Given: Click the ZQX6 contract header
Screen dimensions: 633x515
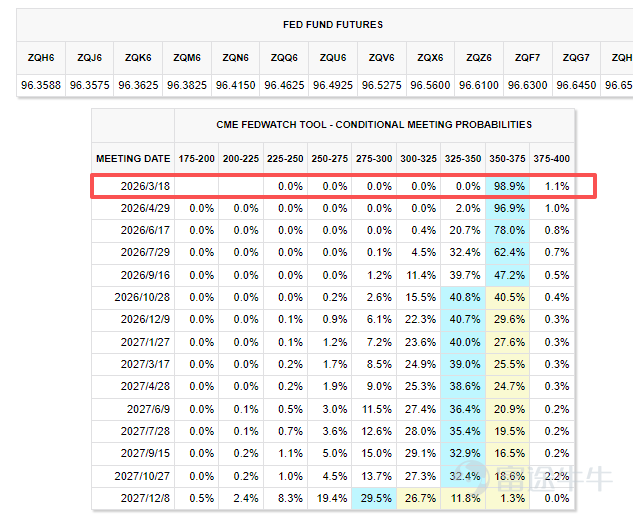Looking at the screenshot, I should tap(430, 58).
